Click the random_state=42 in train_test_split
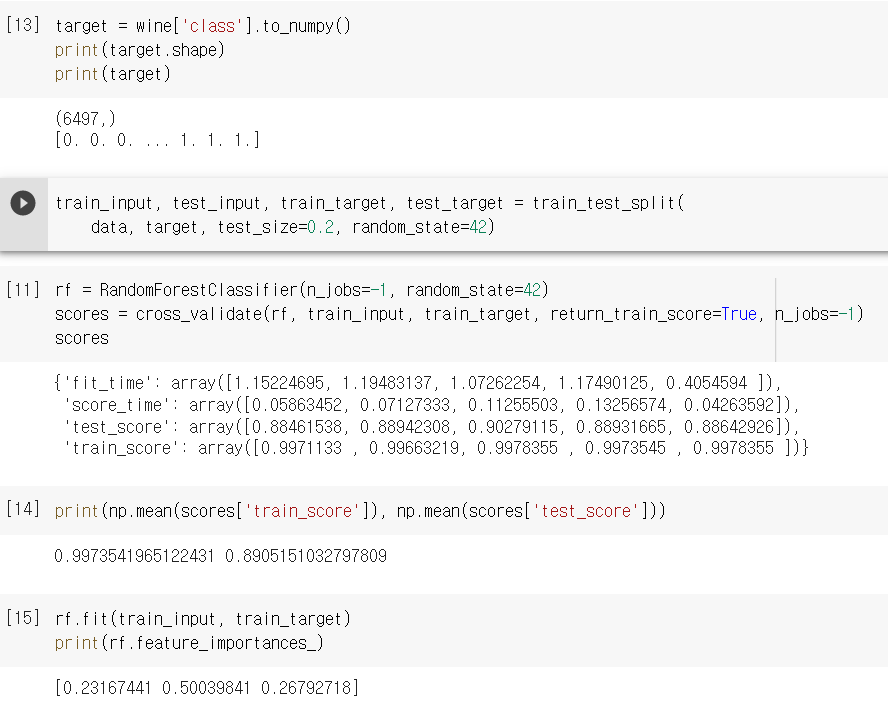This screenshot has height=701, width=888. tap(420, 227)
